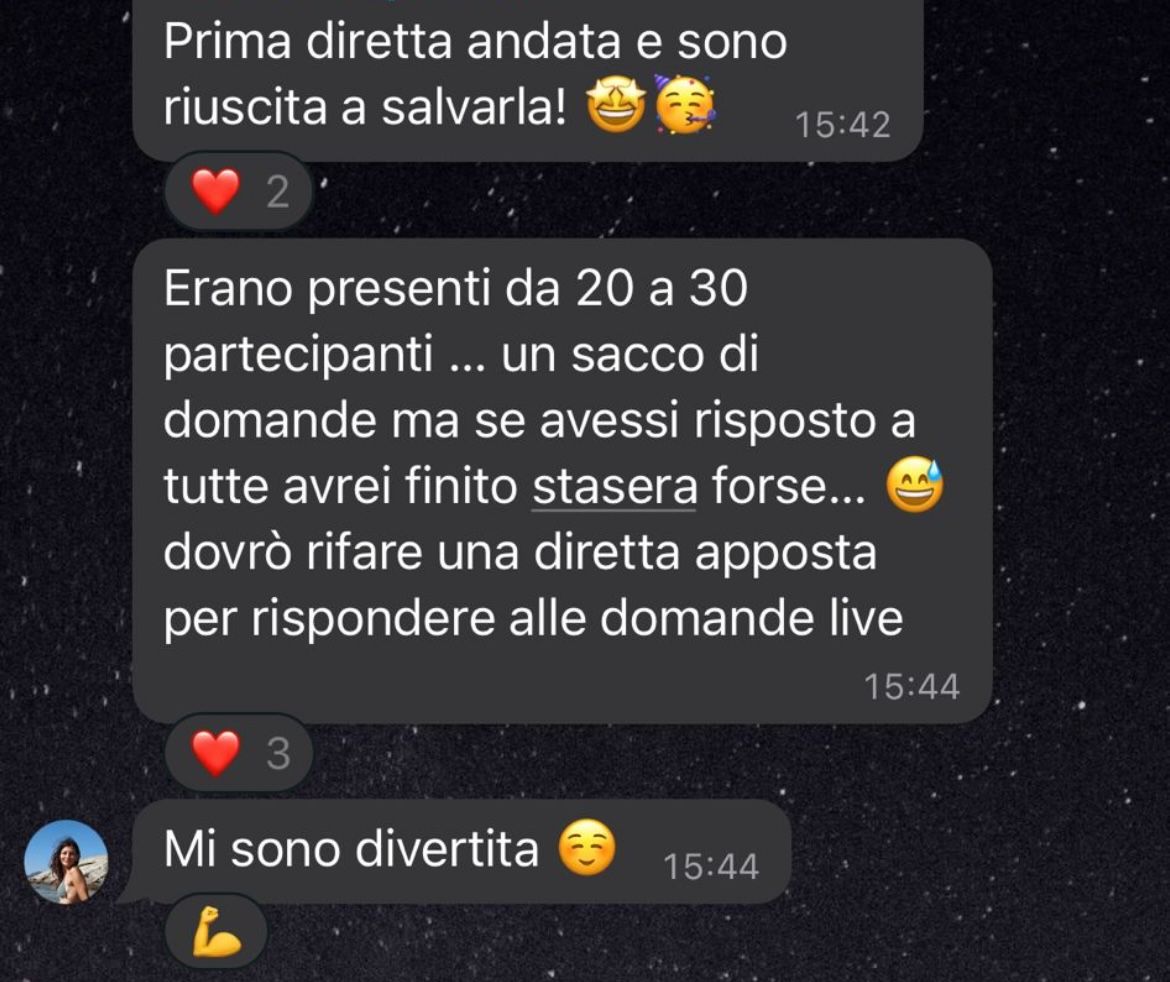Select the star-eyes emoji in first message
Image resolution: width=1170 pixels, height=982 pixels.
(616, 107)
